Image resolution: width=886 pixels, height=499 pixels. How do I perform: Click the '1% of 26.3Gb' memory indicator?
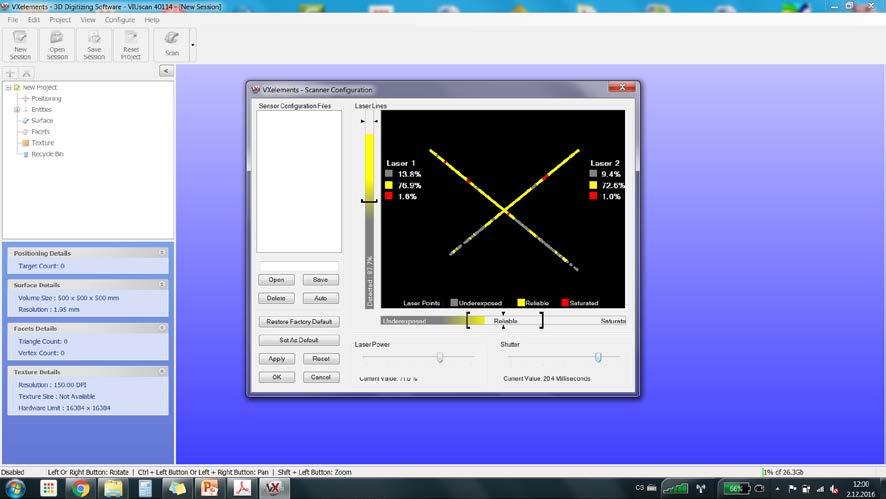[783, 472]
